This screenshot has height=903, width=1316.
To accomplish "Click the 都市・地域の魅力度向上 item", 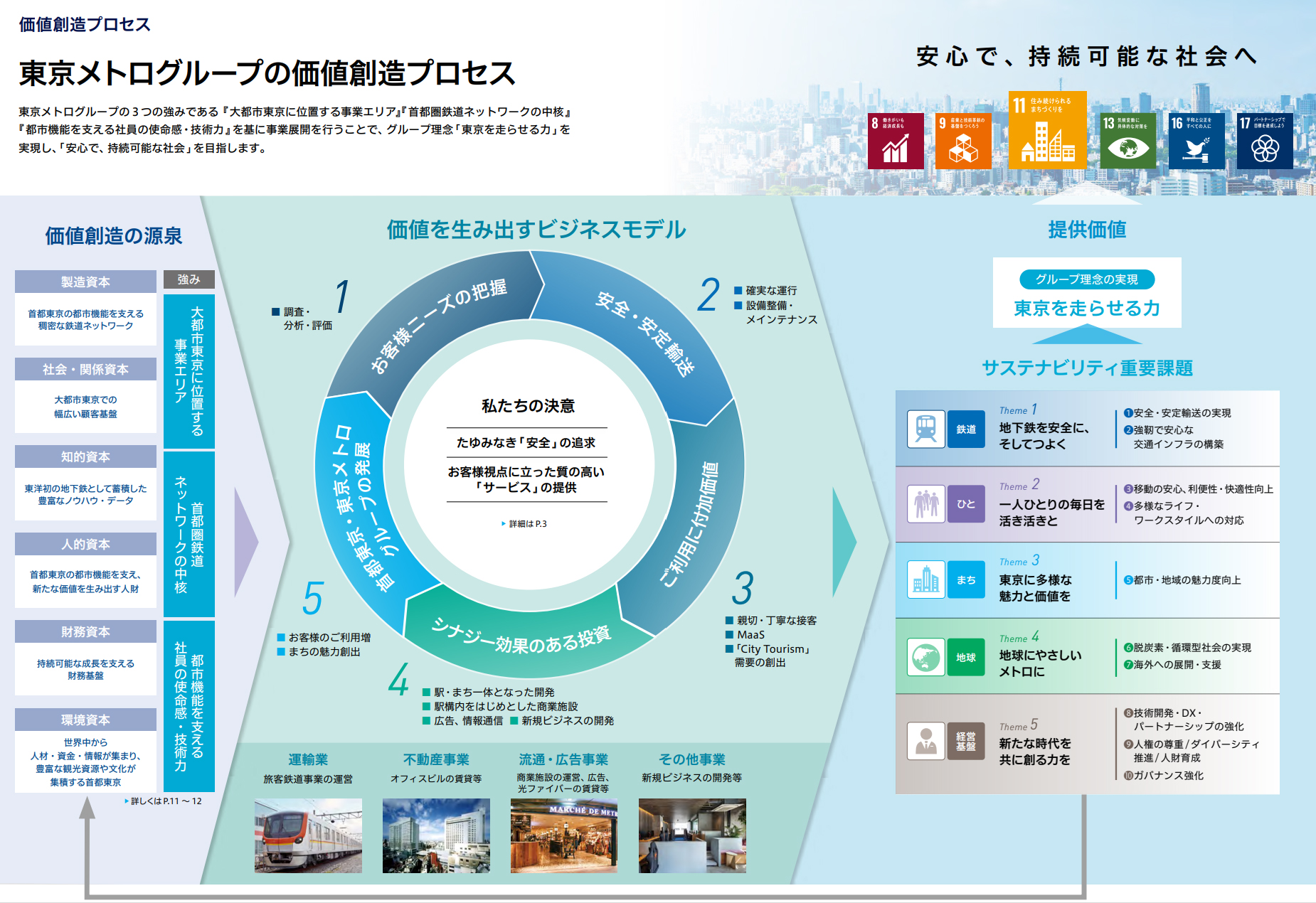I will click(1182, 580).
